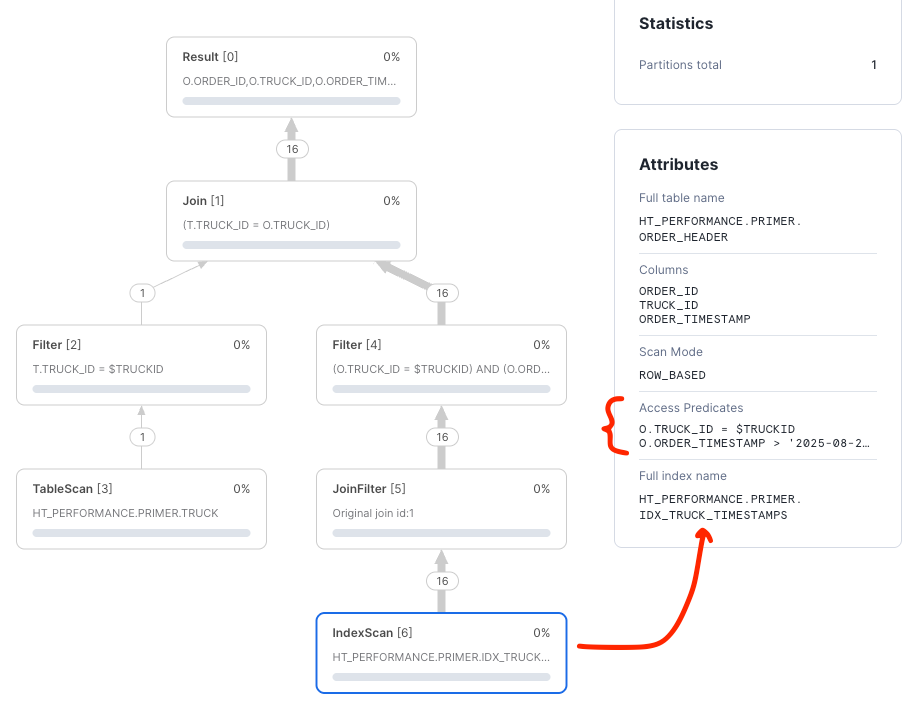Click the 16 row badge above Filter [4]

tap(442, 293)
